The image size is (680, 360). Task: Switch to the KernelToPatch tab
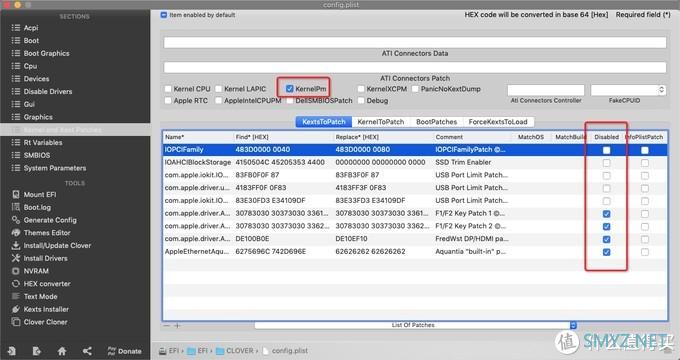tap(381, 122)
